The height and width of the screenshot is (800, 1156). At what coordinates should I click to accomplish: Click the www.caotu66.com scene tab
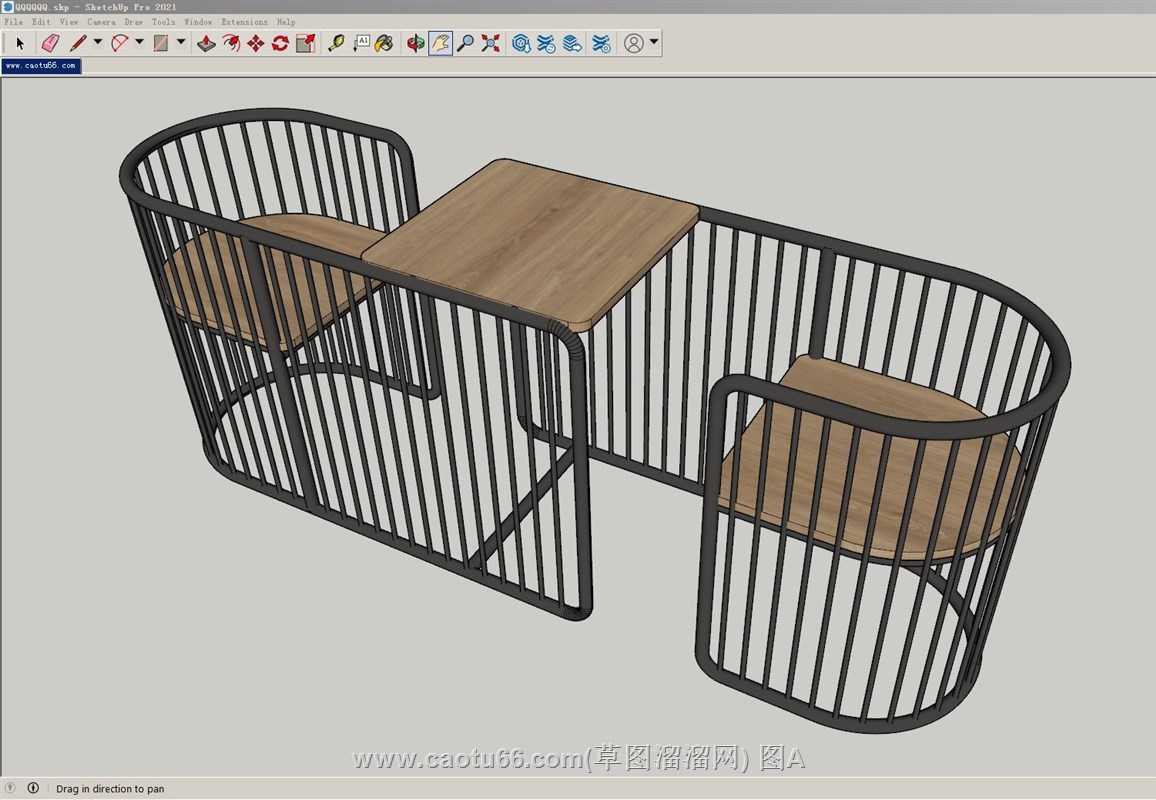41,65
